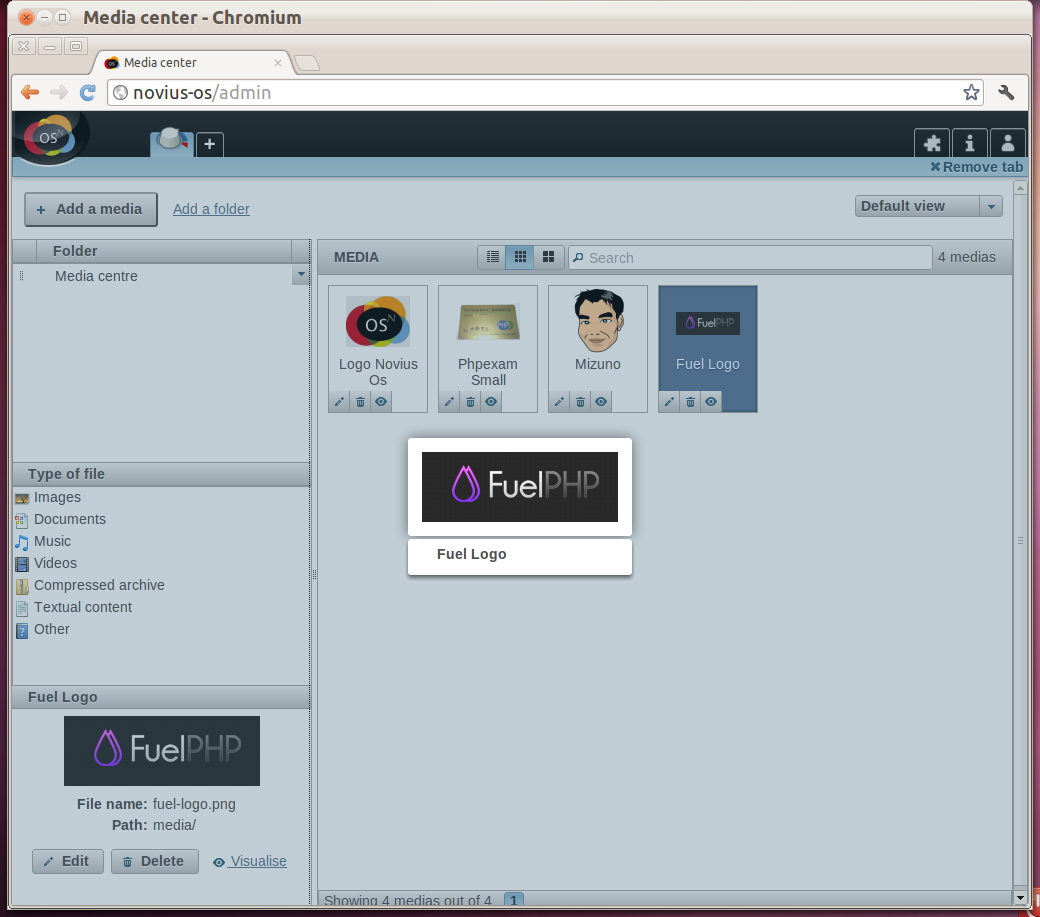Expand the Default view arrow button
The image size is (1040, 917).
tap(991, 206)
